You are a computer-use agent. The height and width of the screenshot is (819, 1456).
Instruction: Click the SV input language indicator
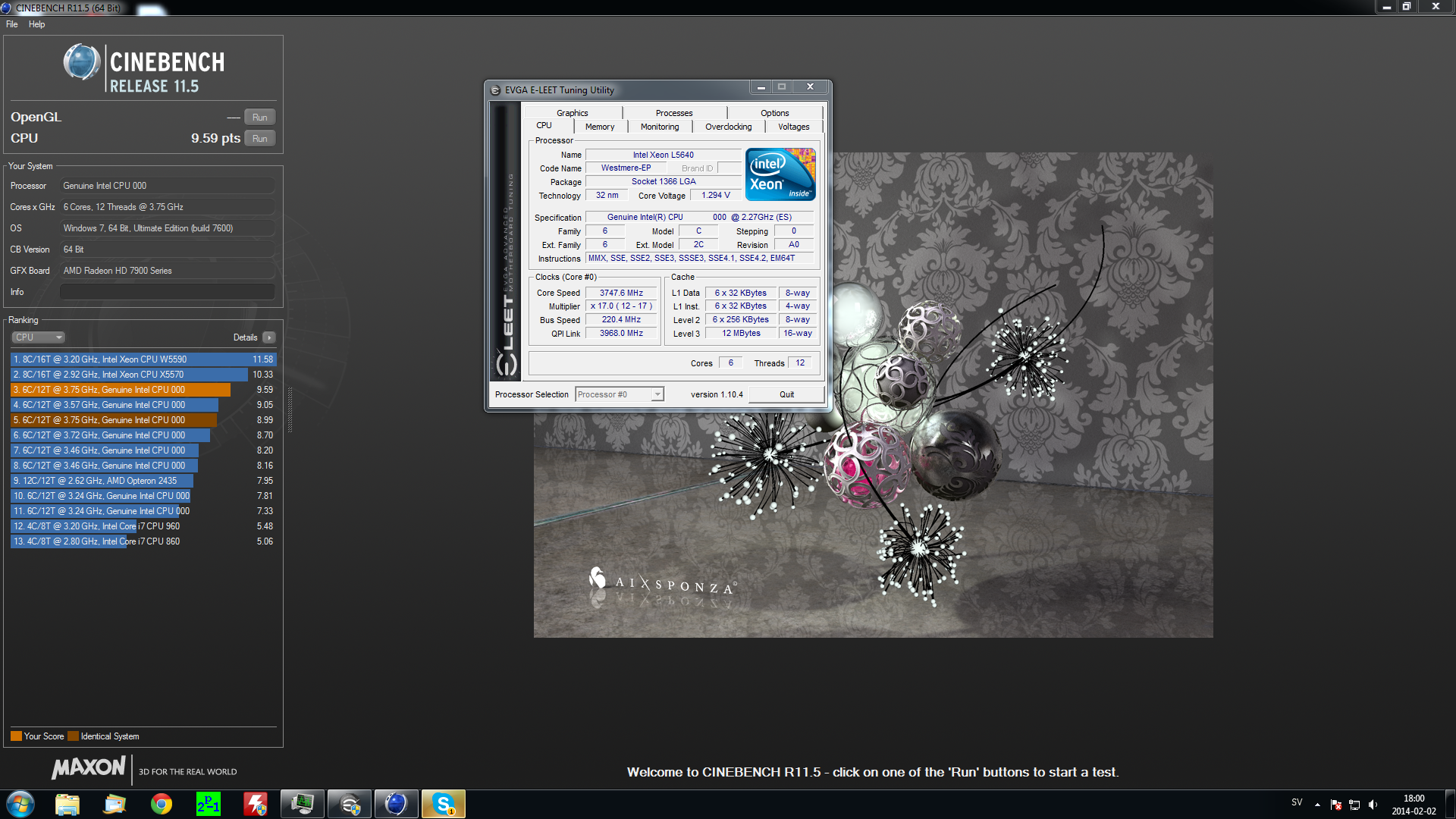click(x=1297, y=802)
